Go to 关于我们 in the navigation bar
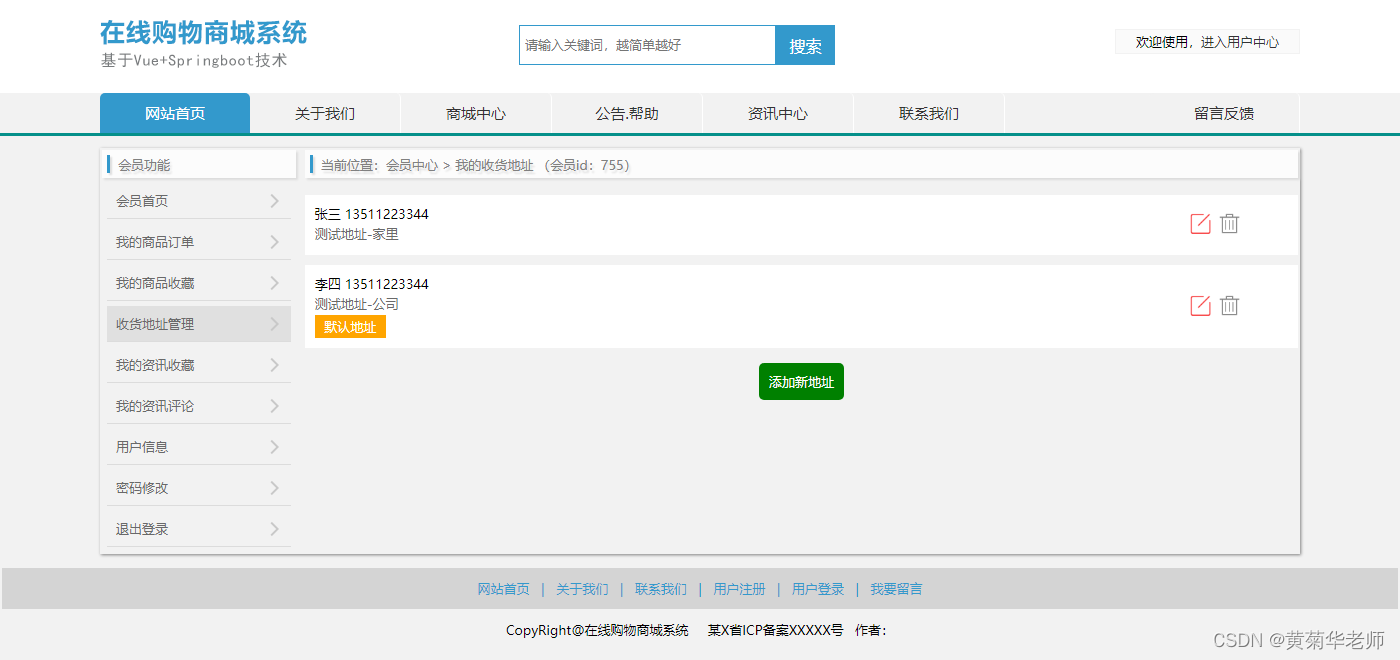This screenshot has width=1400, height=660. [x=325, y=113]
